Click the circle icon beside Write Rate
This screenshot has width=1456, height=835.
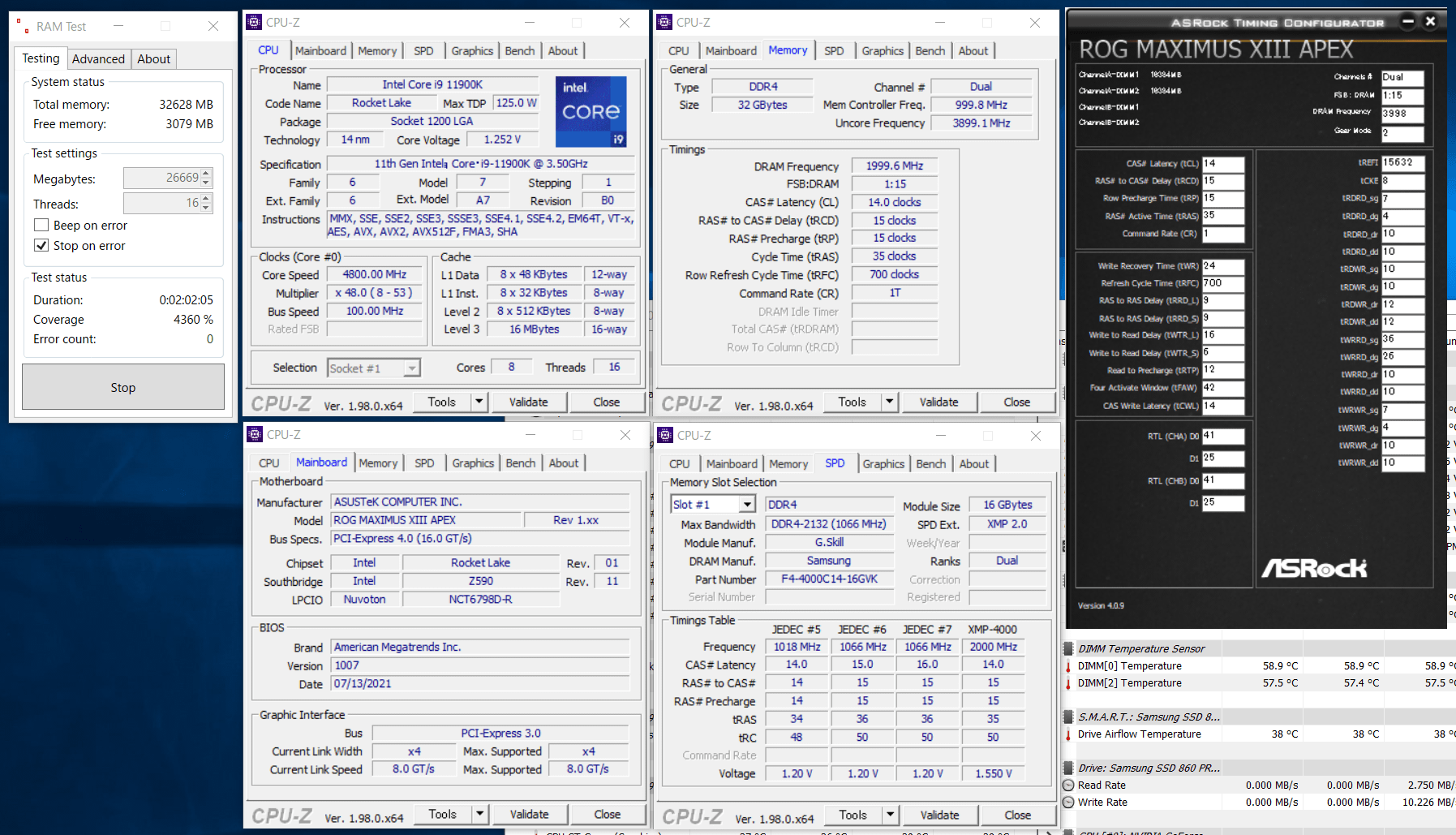point(1068,803)
